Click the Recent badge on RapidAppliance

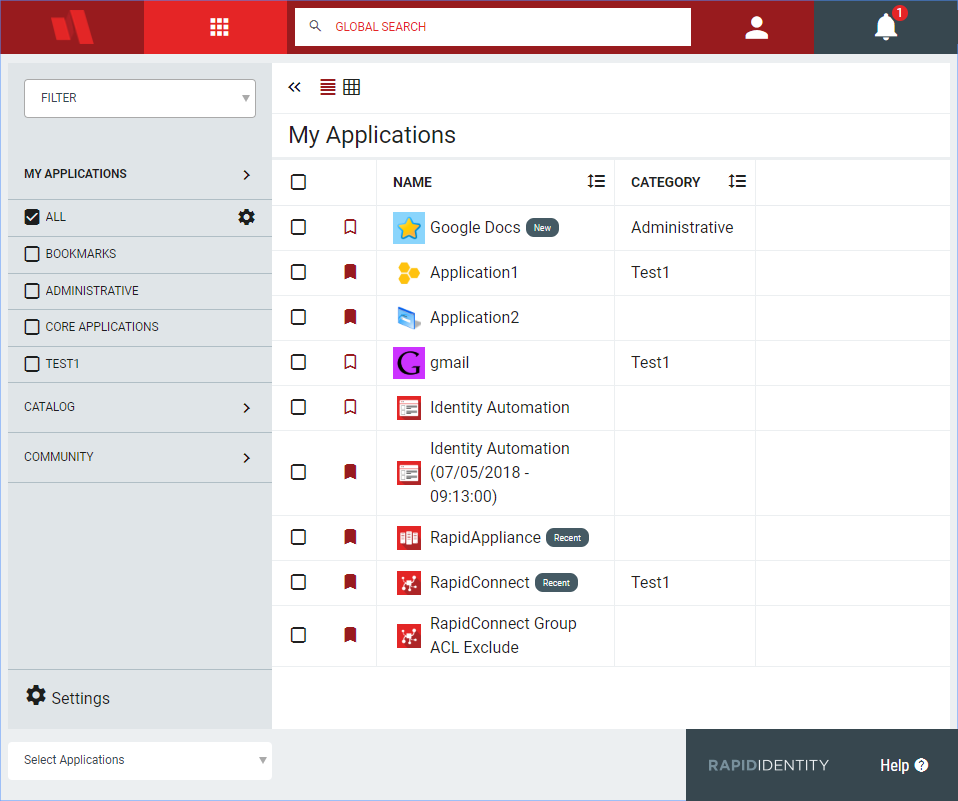pyautogui.click(x=567, y=538)
